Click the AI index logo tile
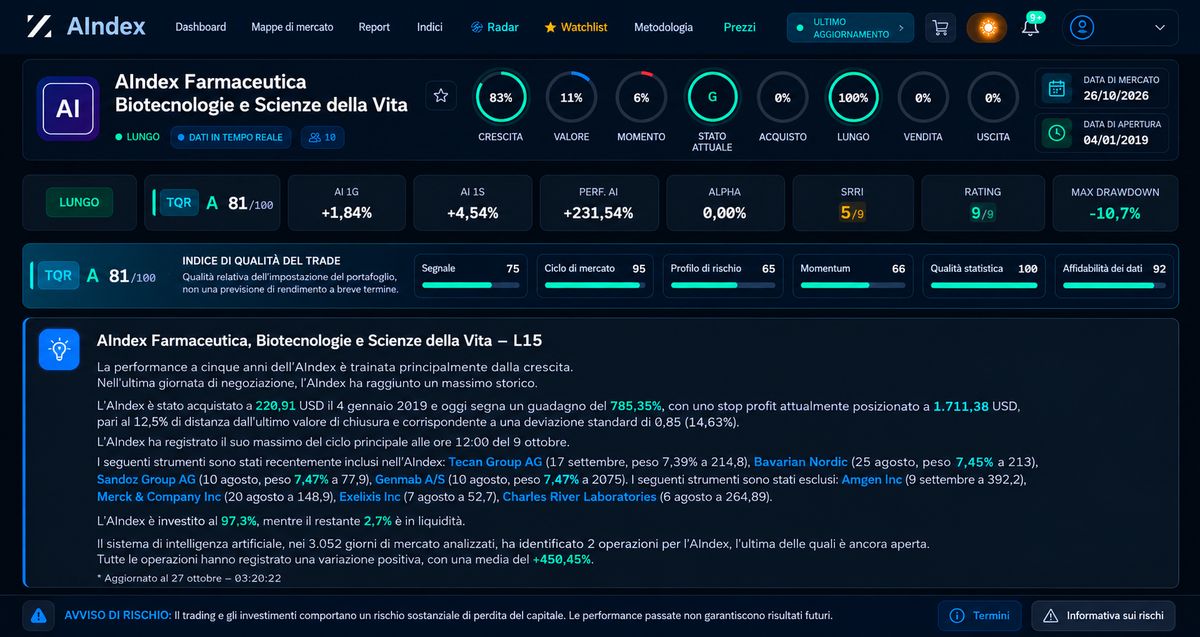The image size is (1200, 637). click(x=68, y=108)
